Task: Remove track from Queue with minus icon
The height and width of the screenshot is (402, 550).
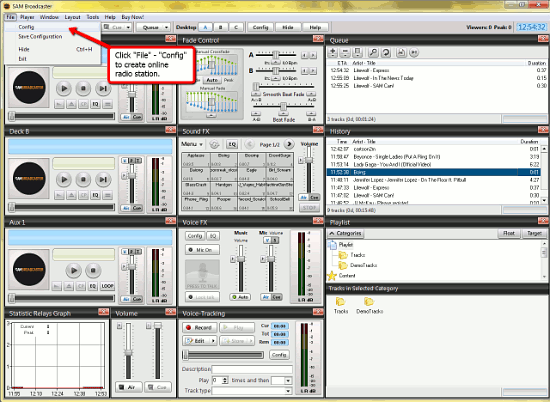Action: (345, 53)
